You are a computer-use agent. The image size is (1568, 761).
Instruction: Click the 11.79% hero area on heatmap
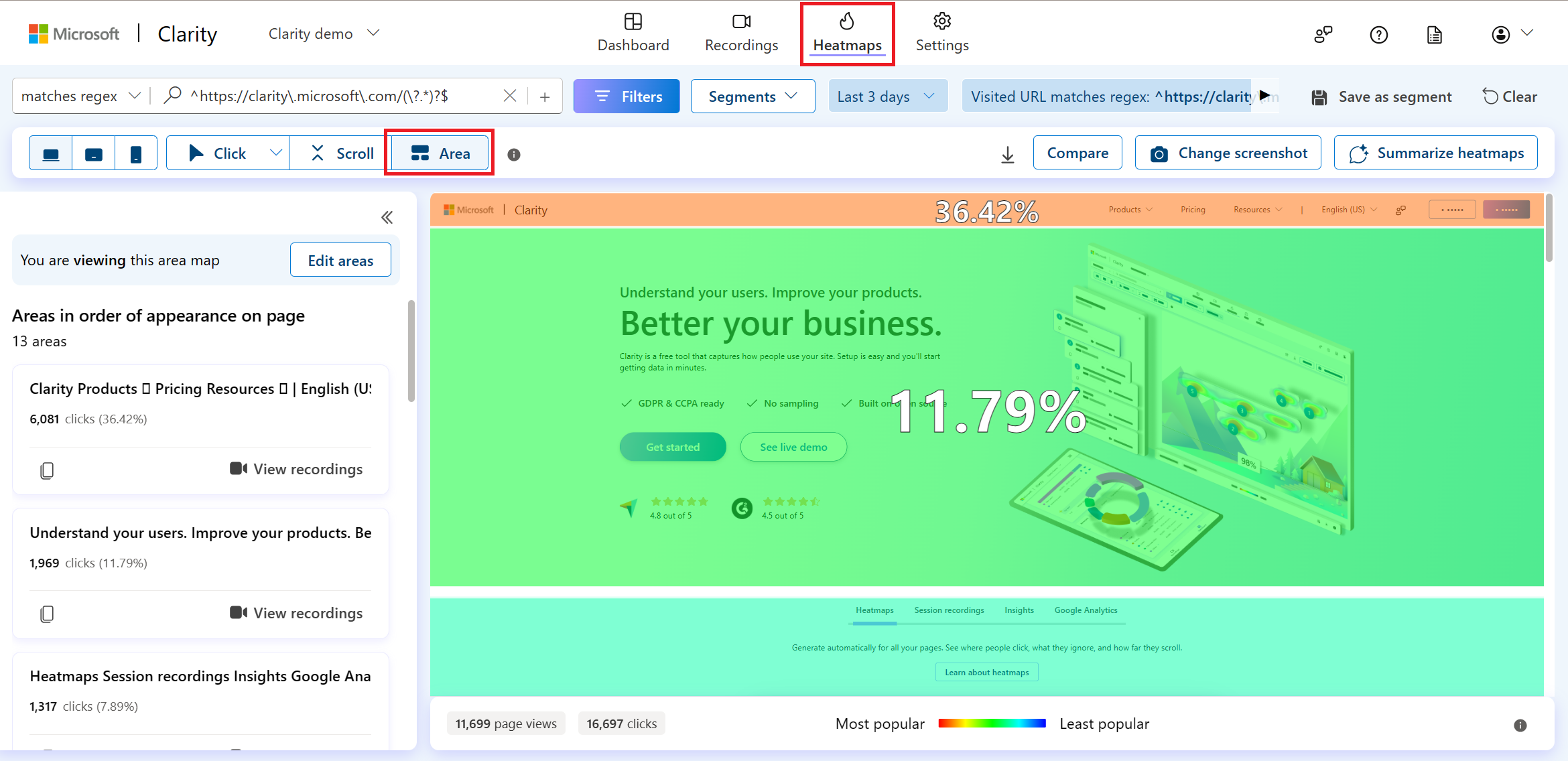click(986, 409)
